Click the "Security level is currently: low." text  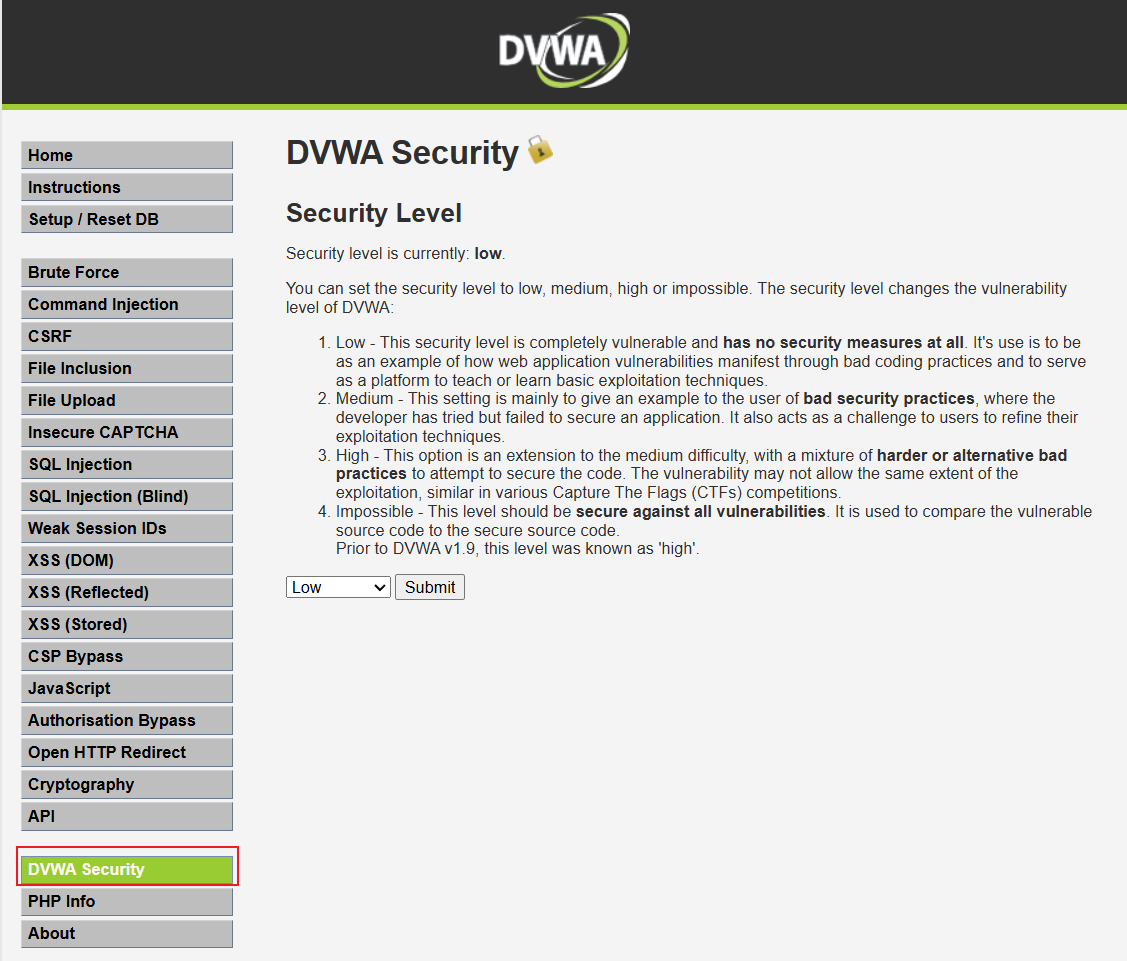tap(396, 254)
